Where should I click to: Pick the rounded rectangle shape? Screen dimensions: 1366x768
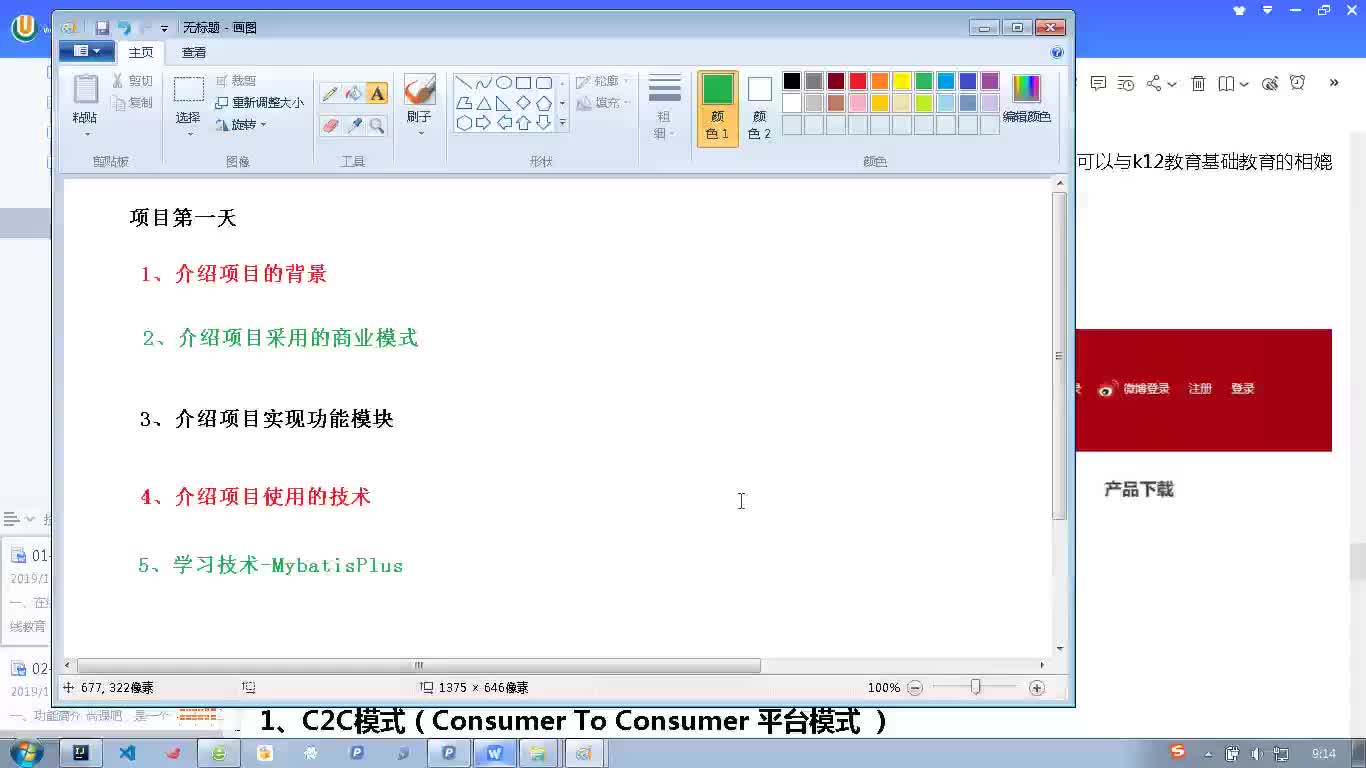[544, 83]
